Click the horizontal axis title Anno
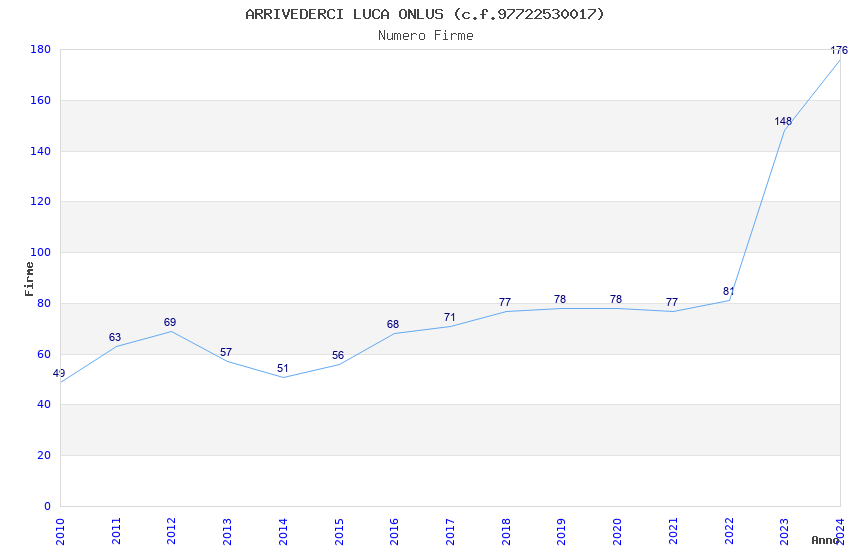The height and width of the screenshot is (550, 850). 825,540
